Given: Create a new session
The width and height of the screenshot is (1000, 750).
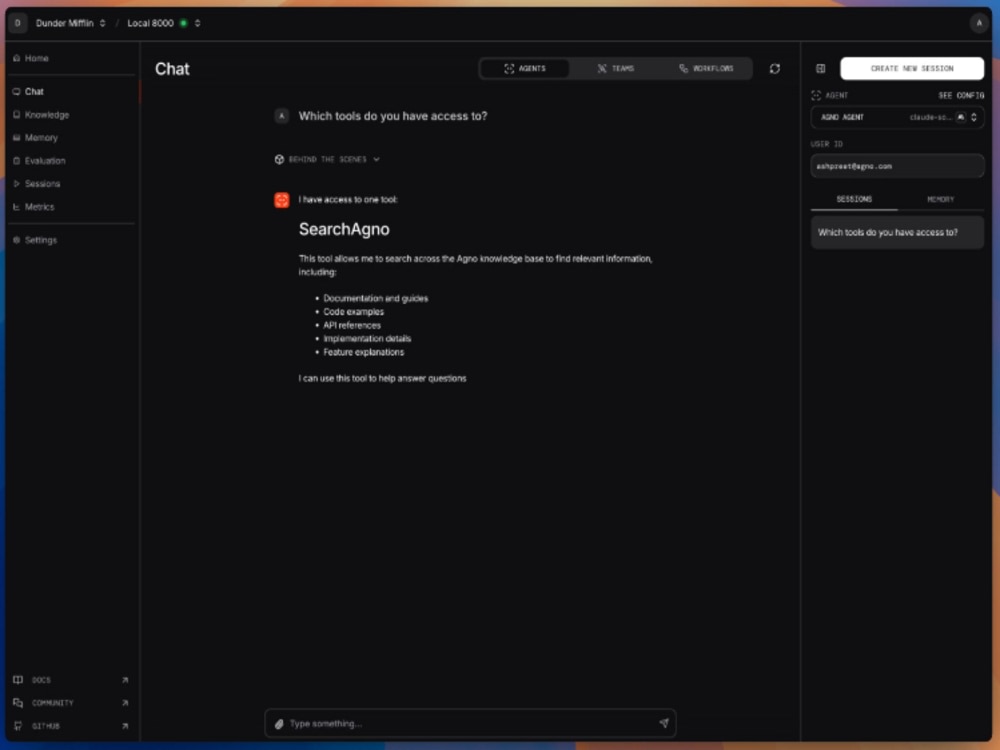Looking at the screenshot, I should coord(912,68).
